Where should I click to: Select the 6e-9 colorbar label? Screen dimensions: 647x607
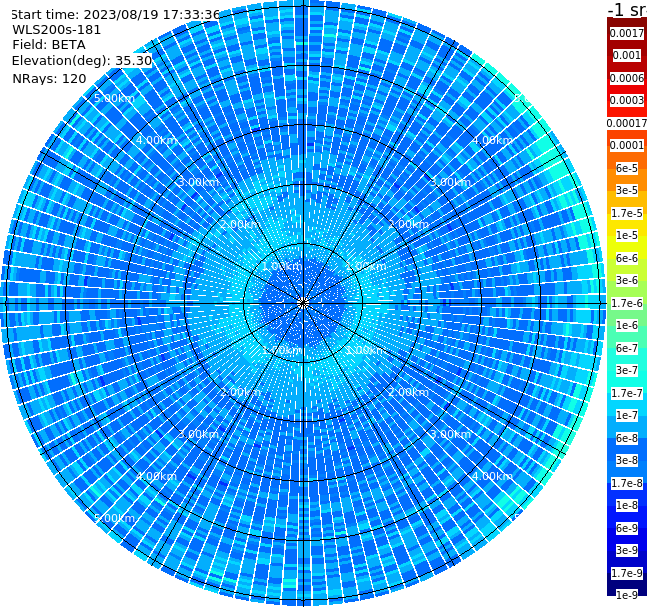[x=627, y=528]
